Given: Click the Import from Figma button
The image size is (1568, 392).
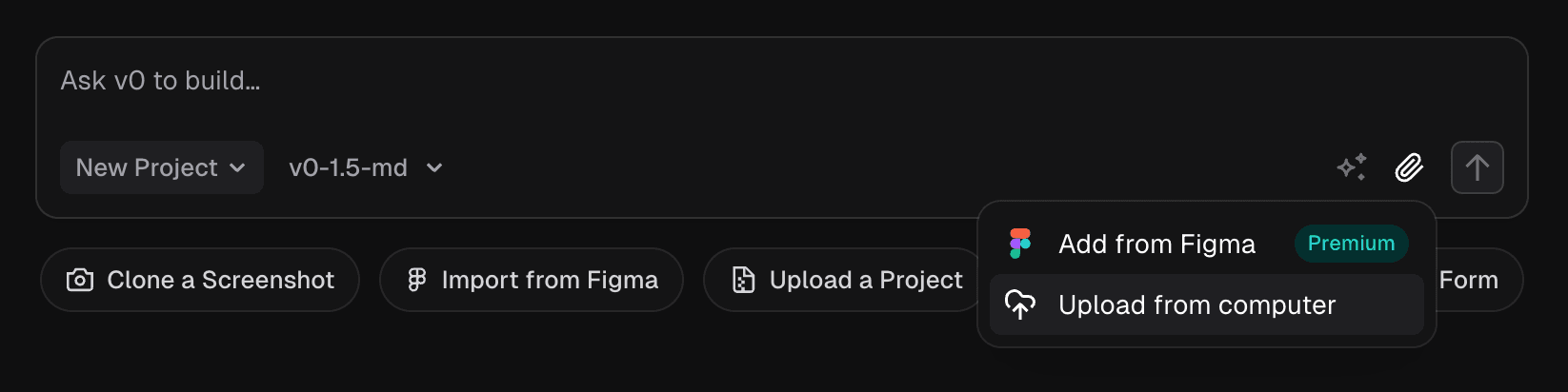Looking at the screenshot, I should [x=532, y=280].
